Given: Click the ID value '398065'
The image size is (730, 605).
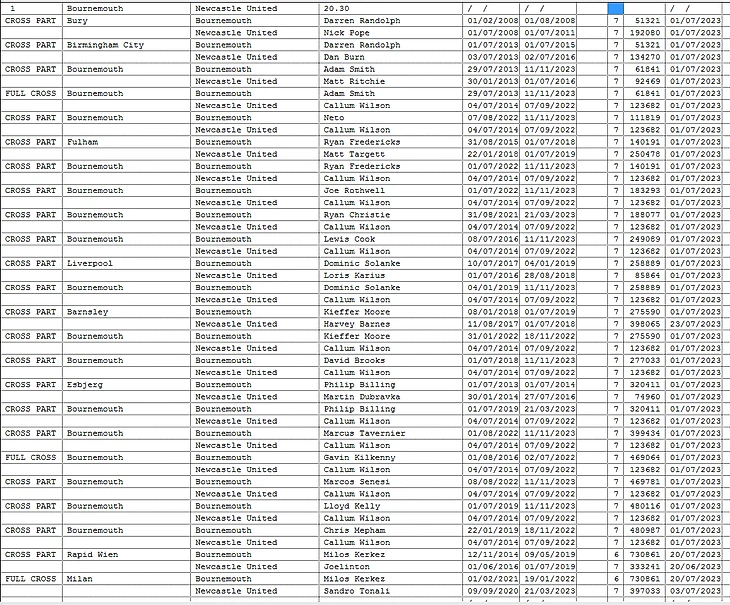Looking at the screenshot, I should pos(645,324).
